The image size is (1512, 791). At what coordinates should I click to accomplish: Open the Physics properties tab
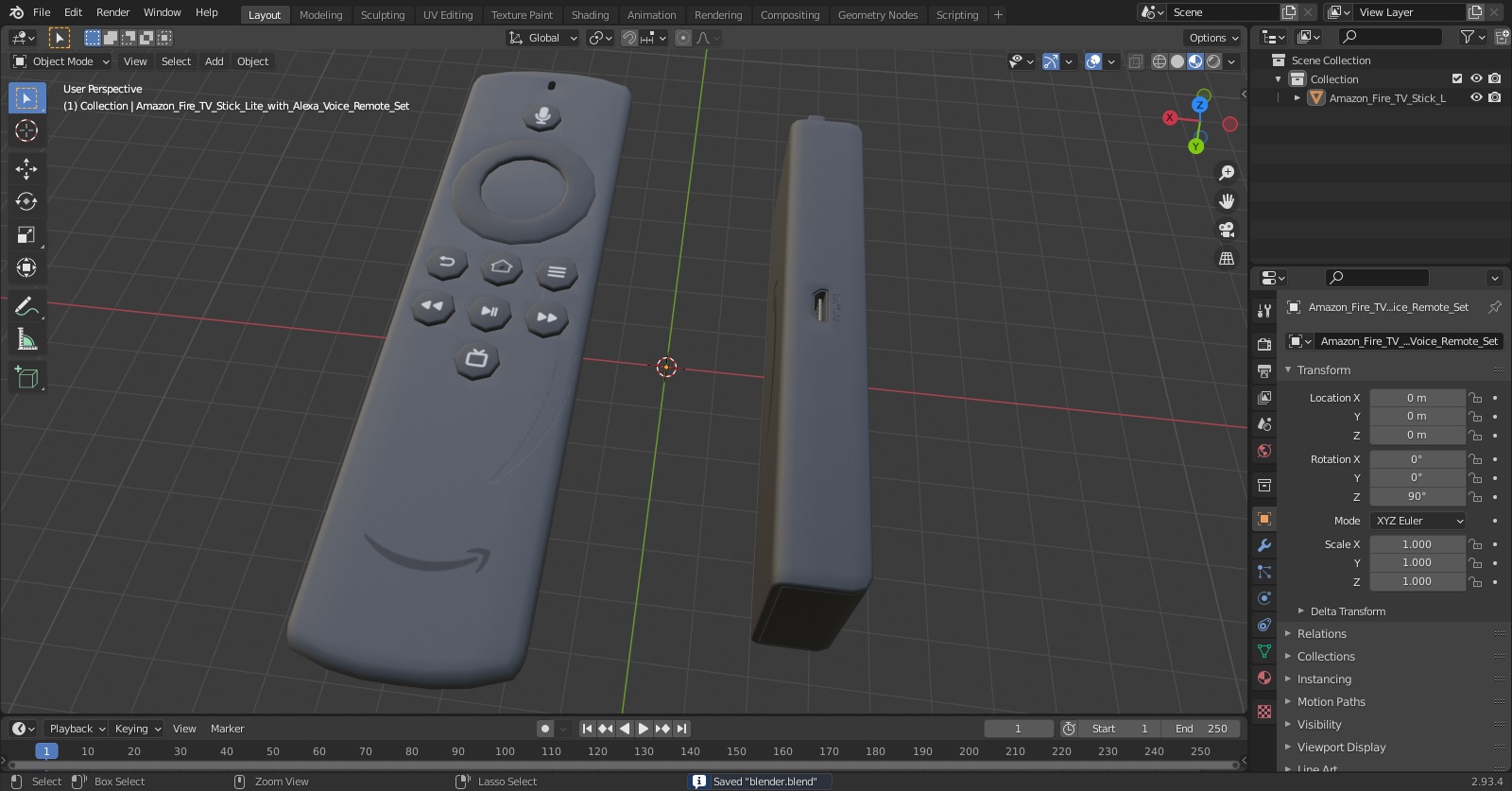1264,598
